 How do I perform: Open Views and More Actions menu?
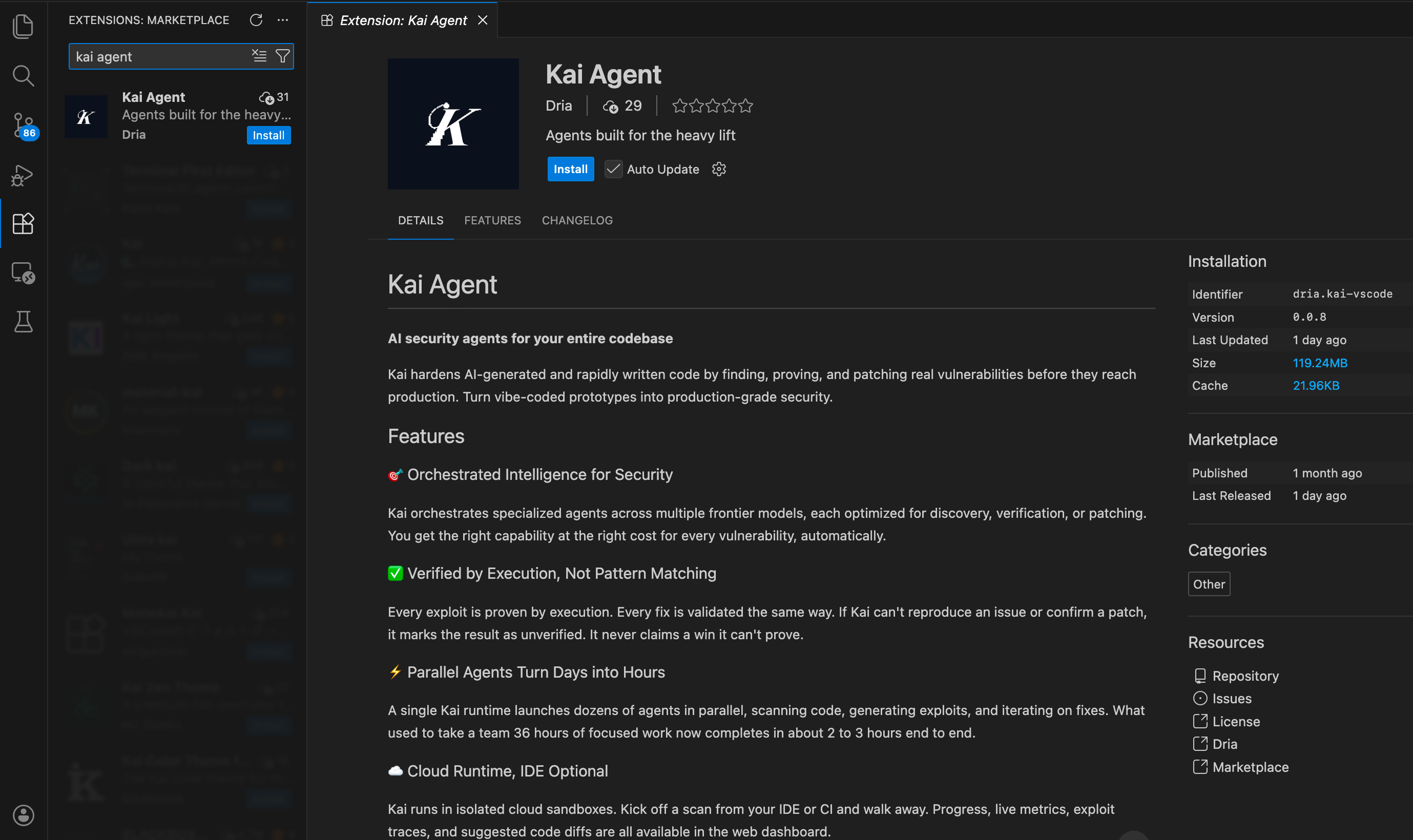pyautogui.click(x=282, y=20)
